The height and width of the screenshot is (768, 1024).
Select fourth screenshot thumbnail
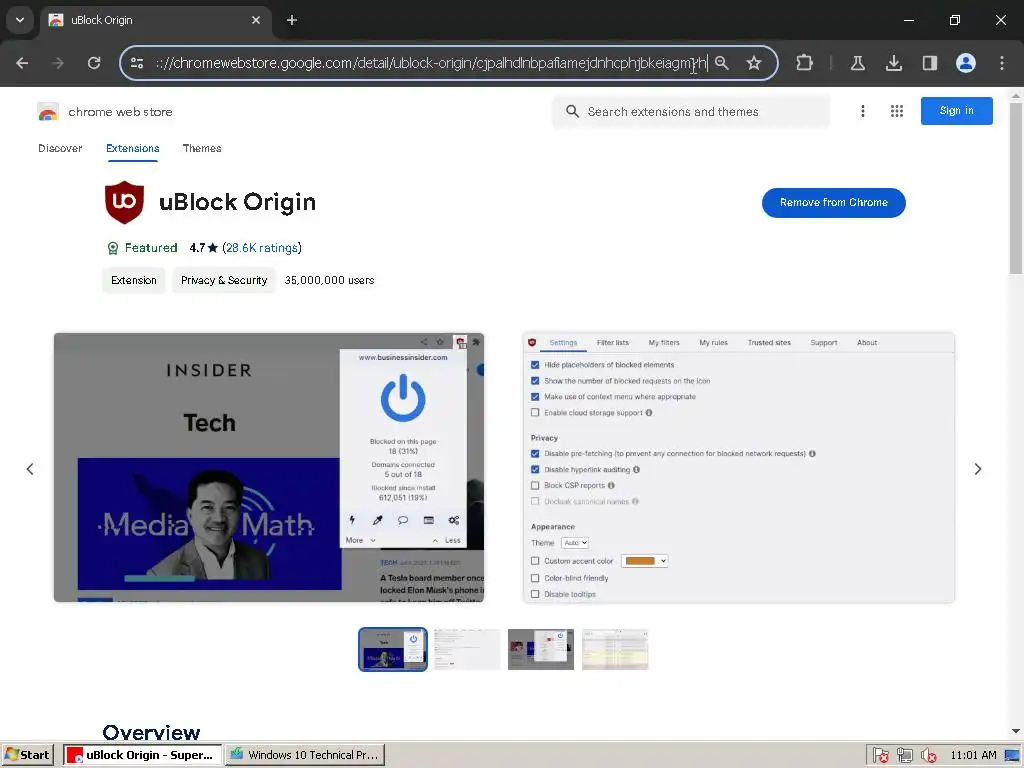(x=615, y=650)
